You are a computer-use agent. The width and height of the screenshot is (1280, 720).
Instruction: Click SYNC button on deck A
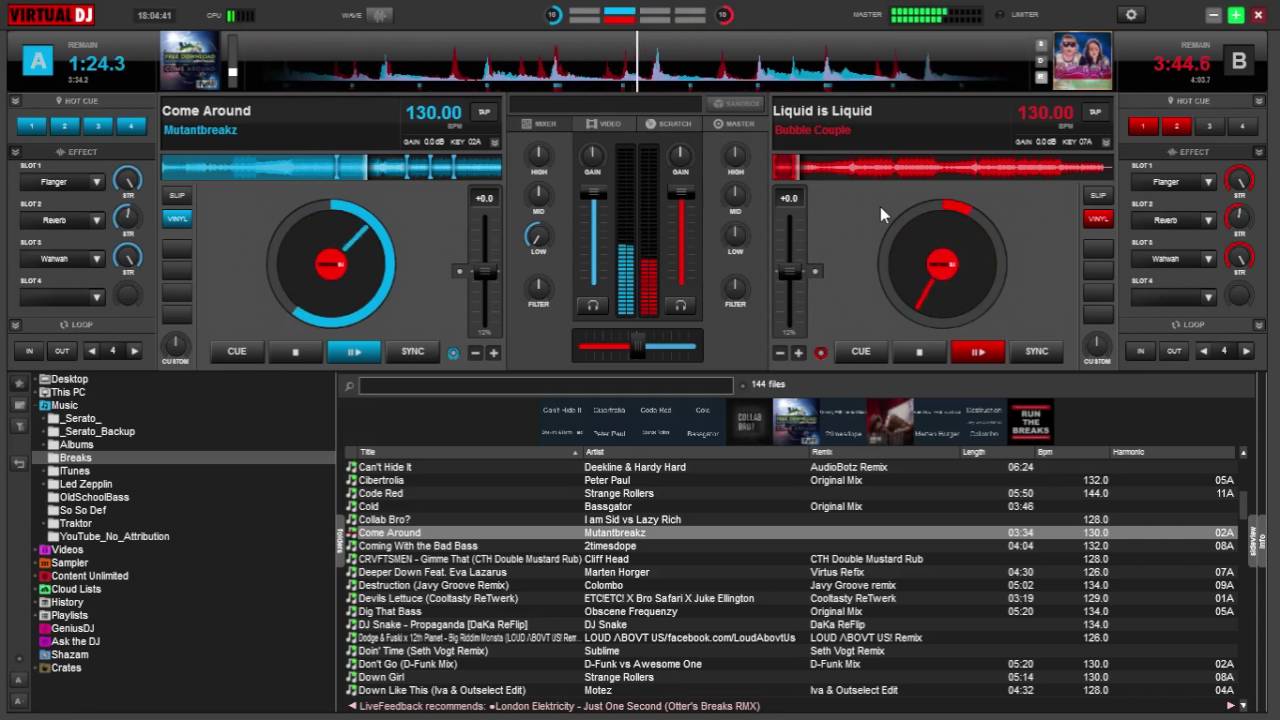point(413,352)
